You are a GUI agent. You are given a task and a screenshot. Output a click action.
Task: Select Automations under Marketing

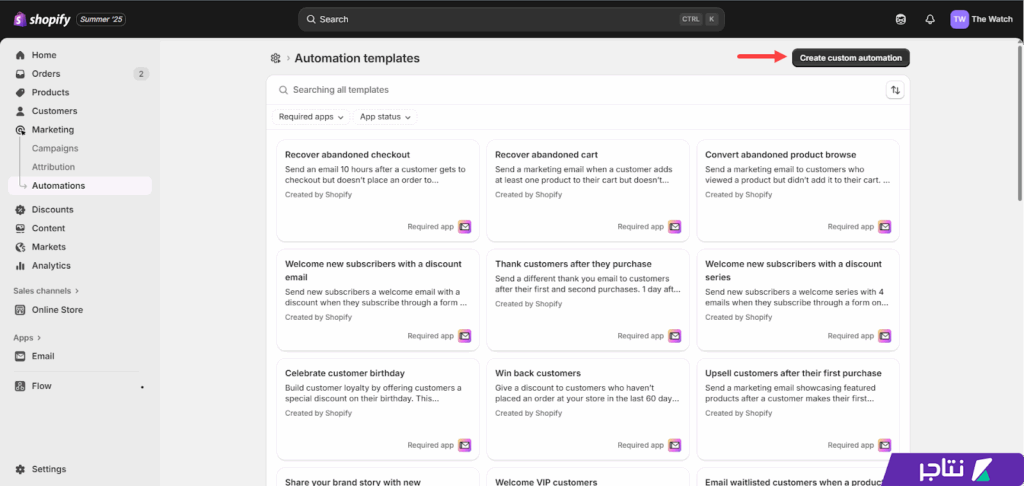tap(80, 186)
